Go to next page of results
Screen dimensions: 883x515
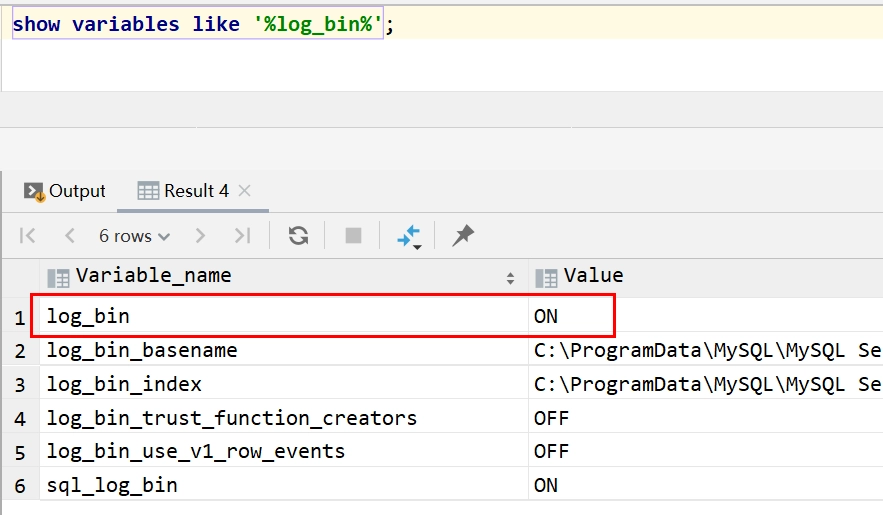(x=200, y=235)
